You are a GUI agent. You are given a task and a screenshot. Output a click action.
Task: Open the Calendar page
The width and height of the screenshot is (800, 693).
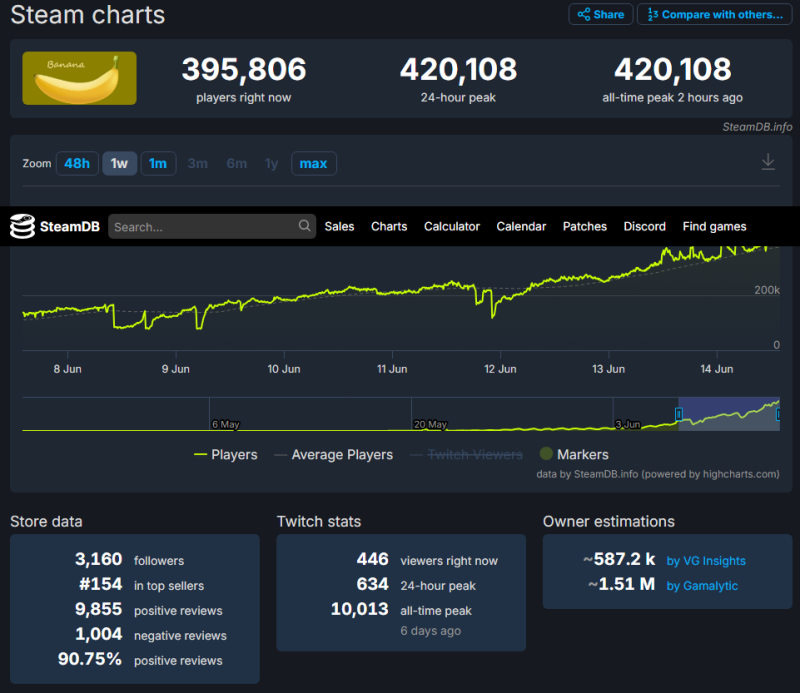(x=521, y=227)
